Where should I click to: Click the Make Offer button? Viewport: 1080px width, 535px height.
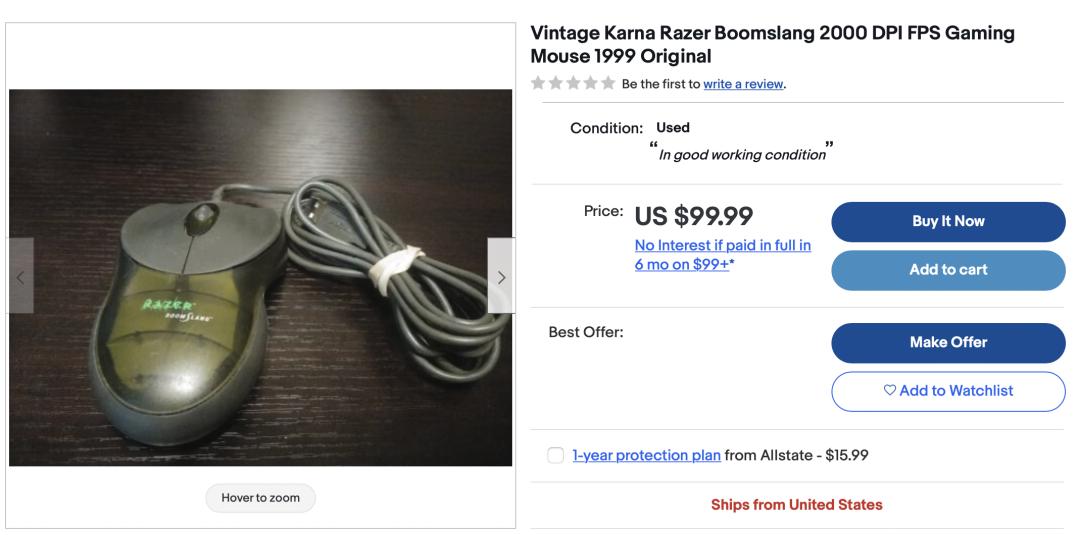pyautogui.click(x=948, y=342)
